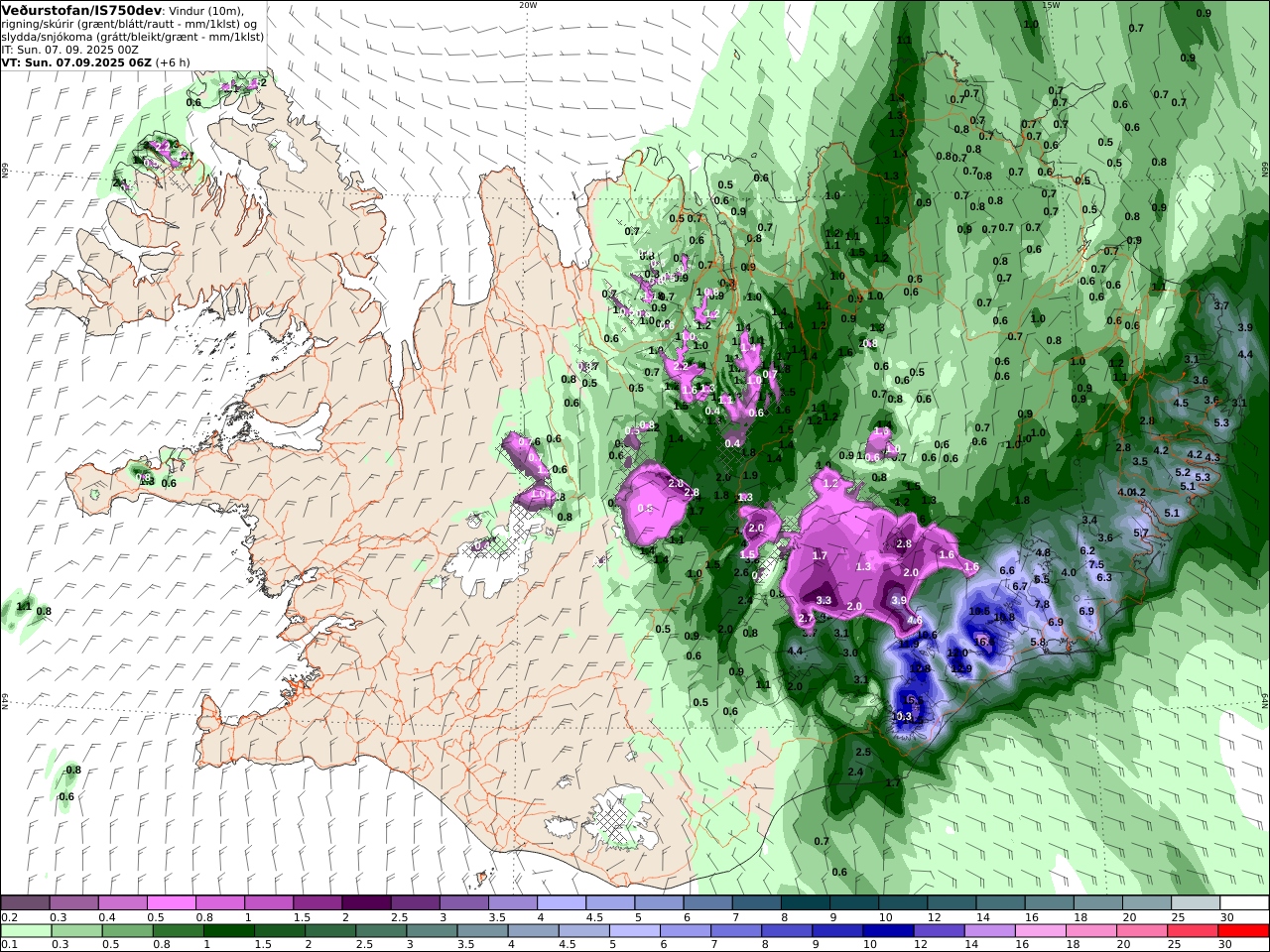Click the '7.5' precipitation value on the map
Image resolution: width=1270 pixels, height=952 pixels.
coord(1096,565)
